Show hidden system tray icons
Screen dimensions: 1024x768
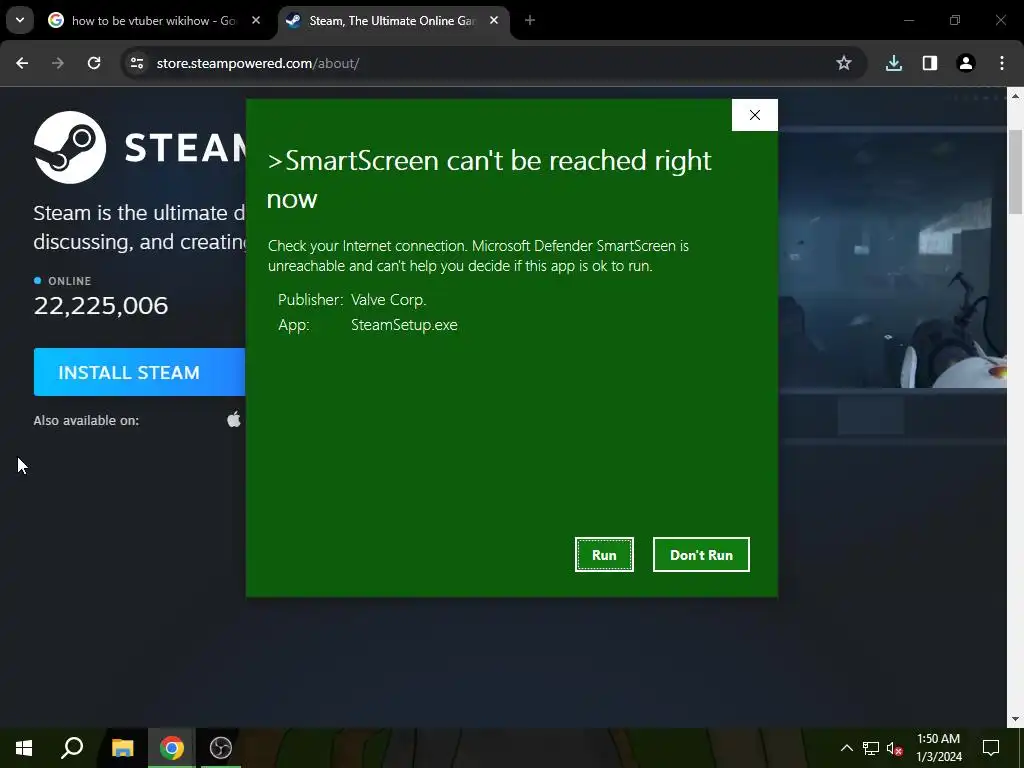click(x=846, y=748)
